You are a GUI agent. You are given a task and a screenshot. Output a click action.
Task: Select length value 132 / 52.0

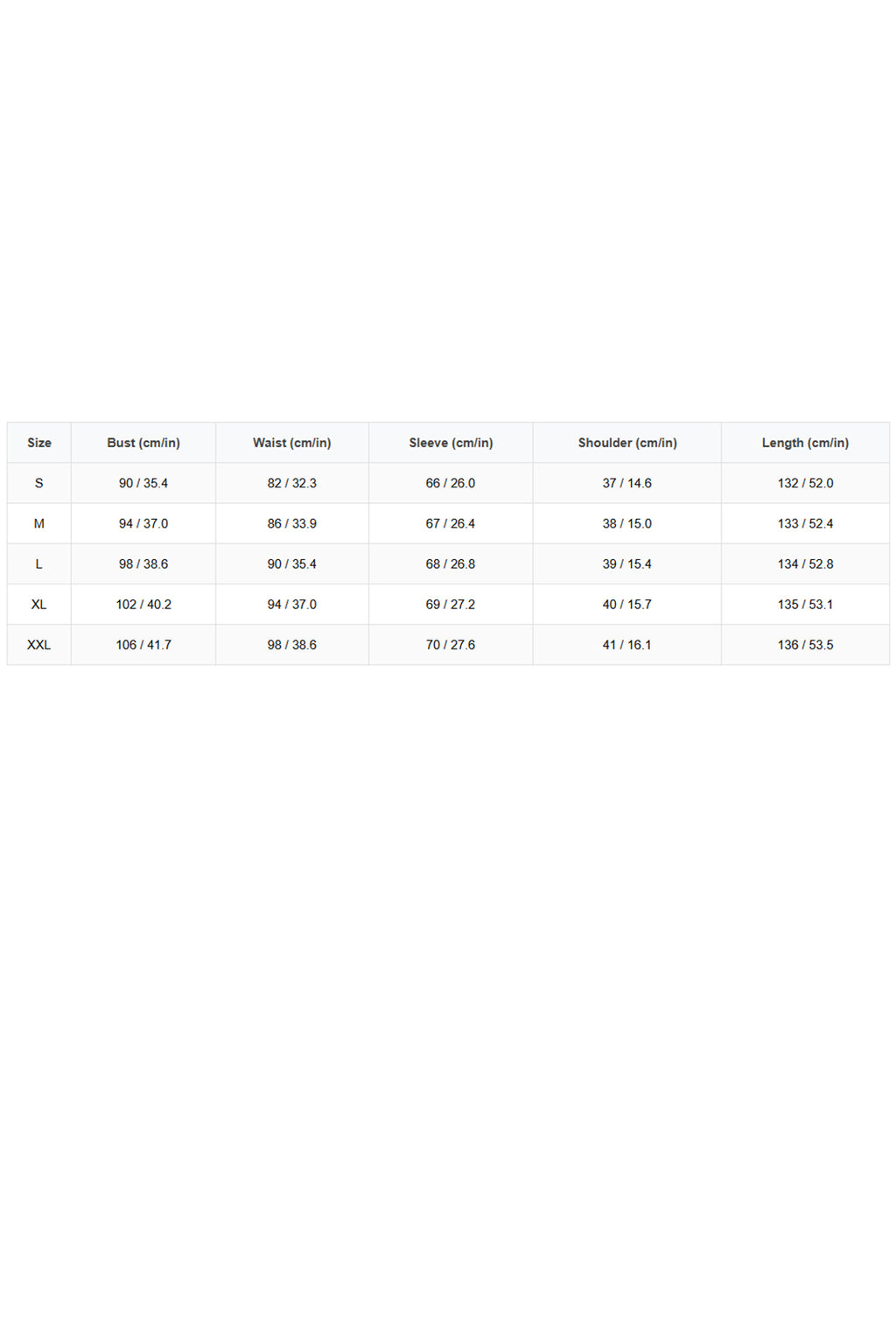point(805,483)
